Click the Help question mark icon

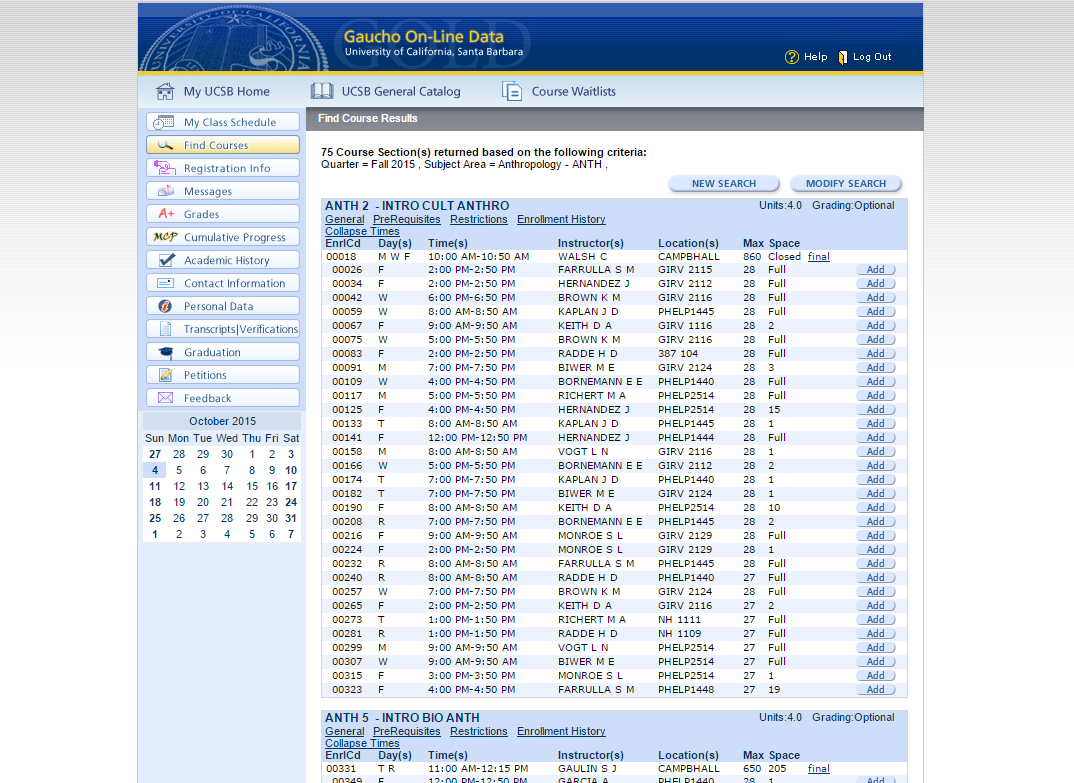coord(791,57)
